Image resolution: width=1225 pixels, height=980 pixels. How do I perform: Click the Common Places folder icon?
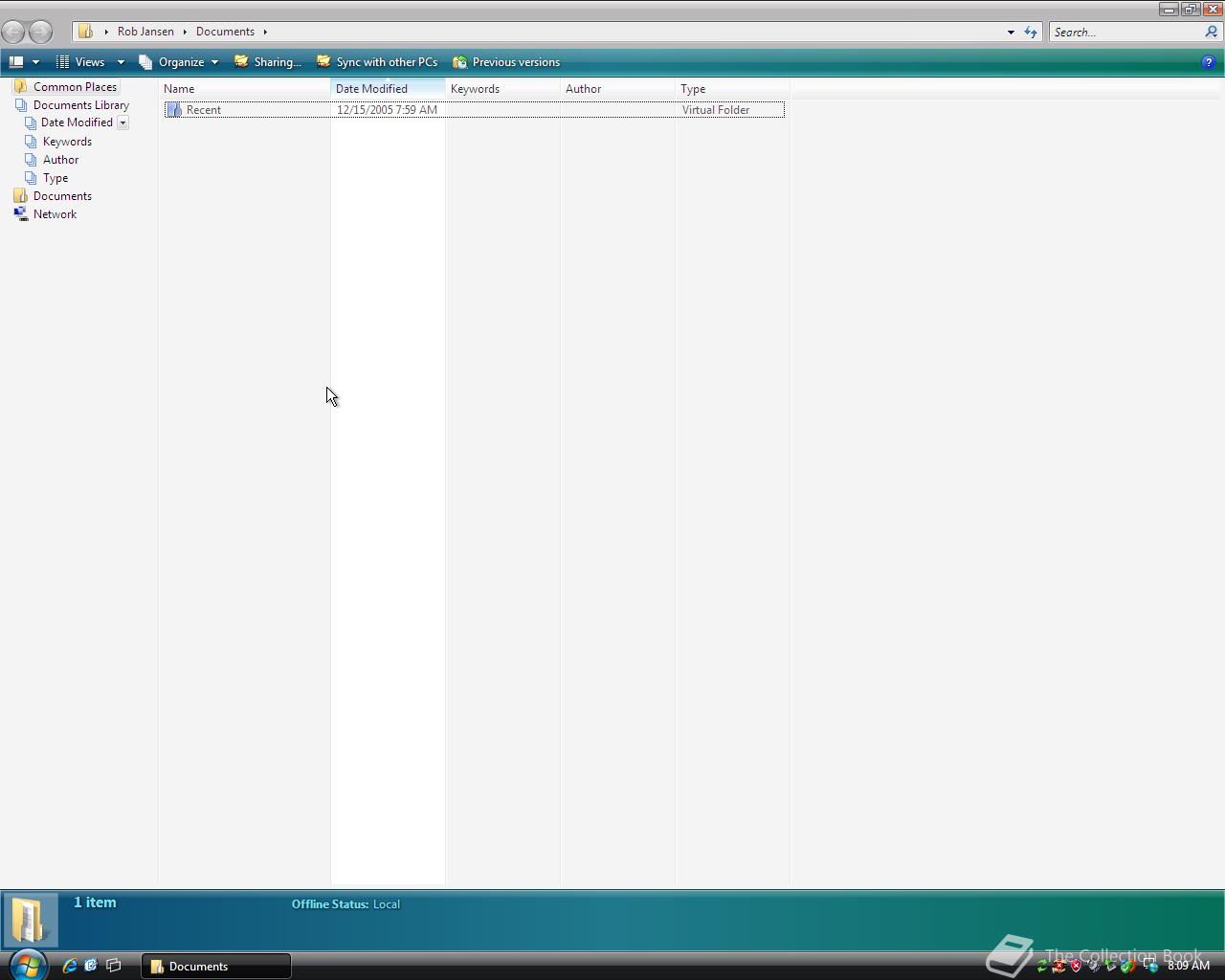pyautogui.click(x=21, y=87)
